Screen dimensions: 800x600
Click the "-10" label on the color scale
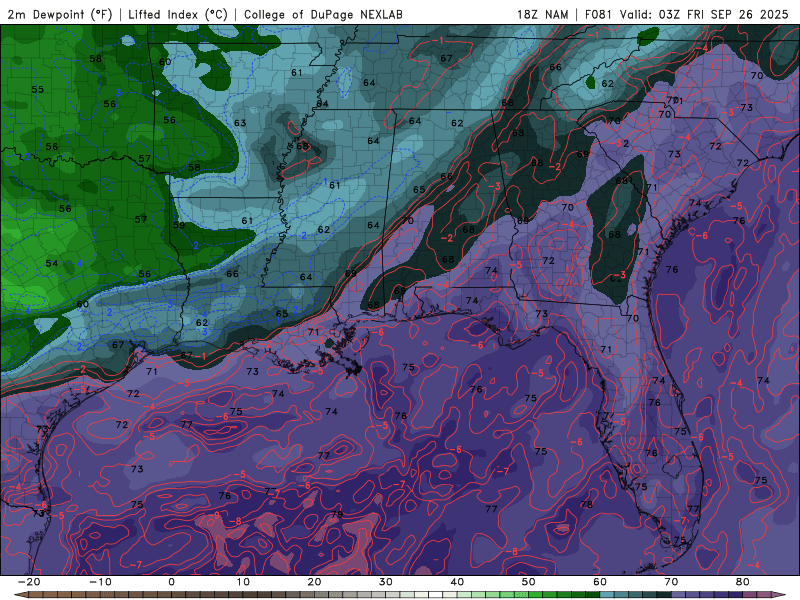pyautogui.click(x=100, y=582)
